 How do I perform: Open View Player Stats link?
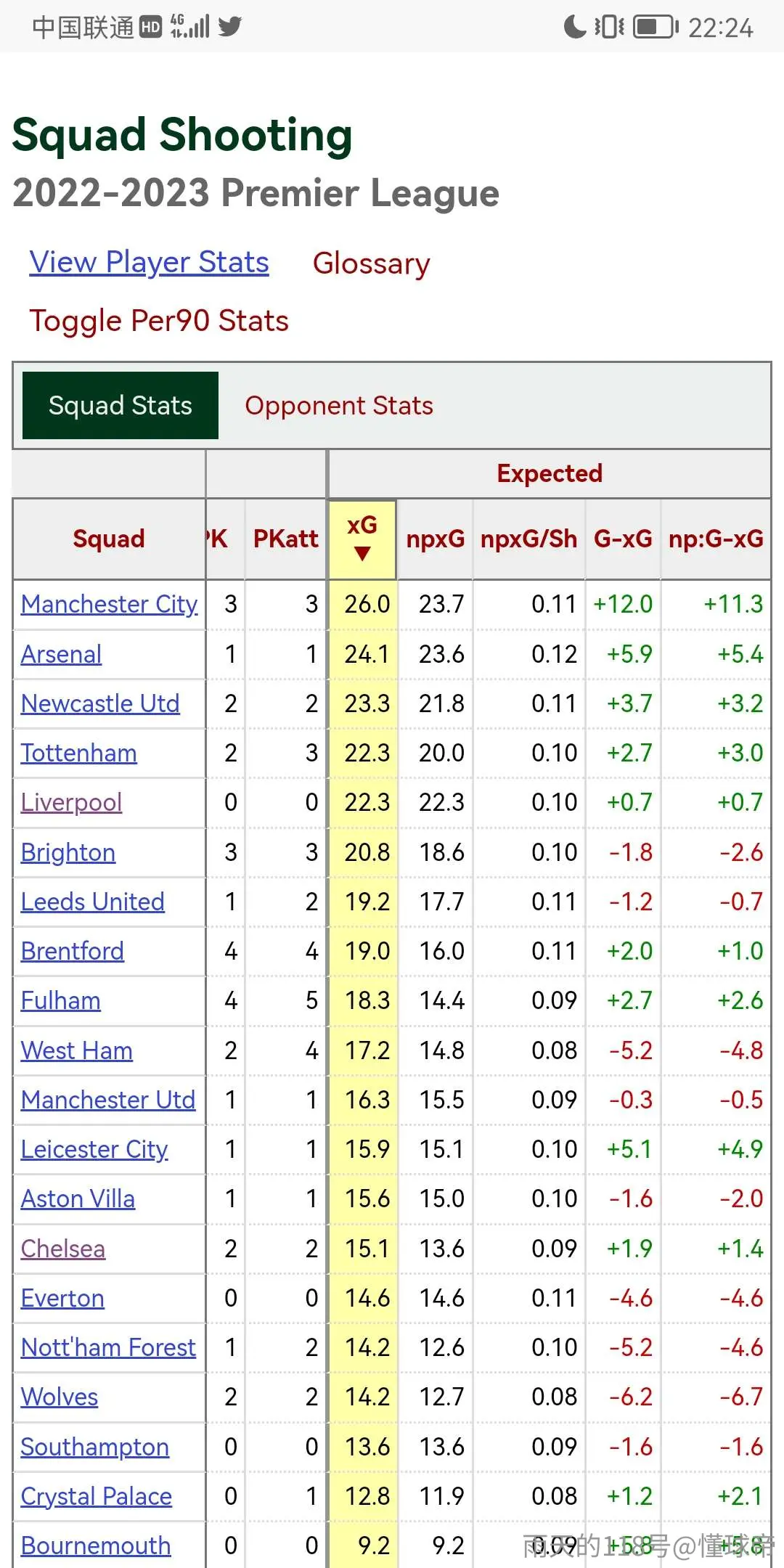(150, 263)
